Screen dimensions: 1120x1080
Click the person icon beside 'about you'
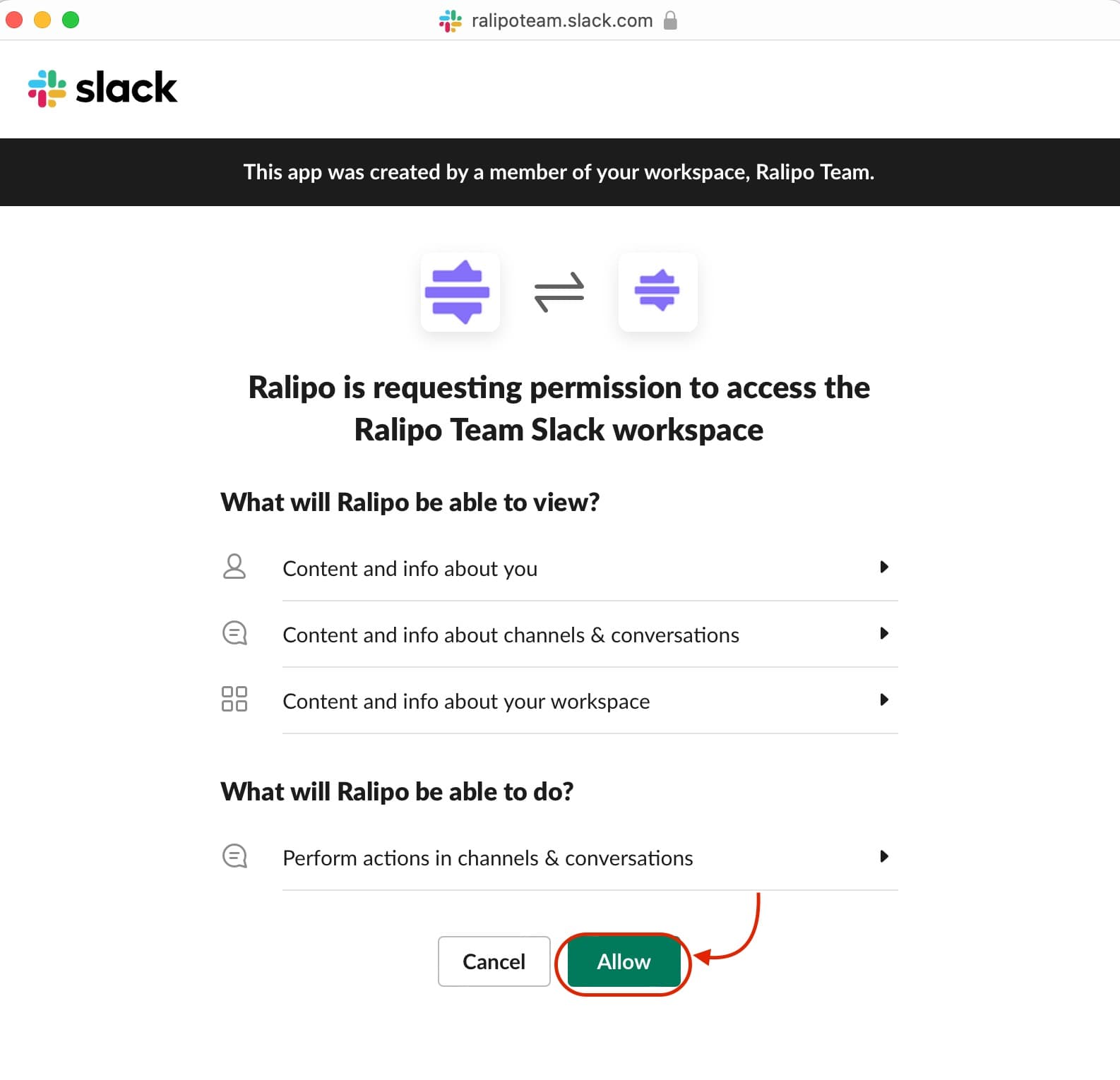tap(234, 567)
